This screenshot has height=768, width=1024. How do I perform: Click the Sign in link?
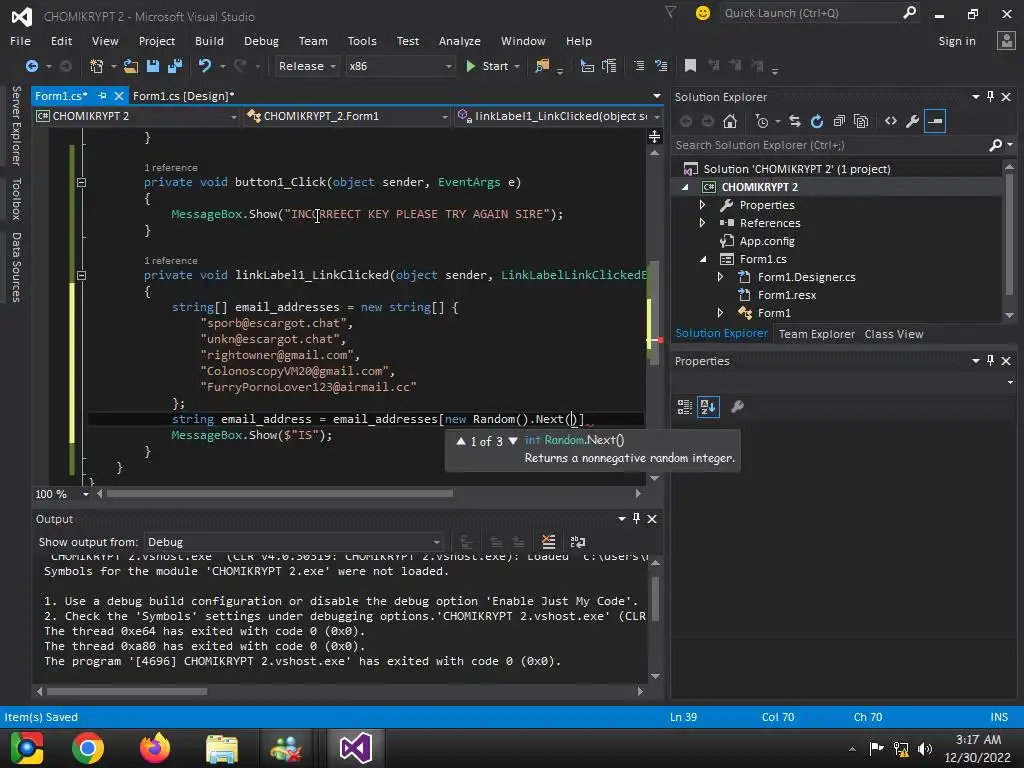coord(957,41)
